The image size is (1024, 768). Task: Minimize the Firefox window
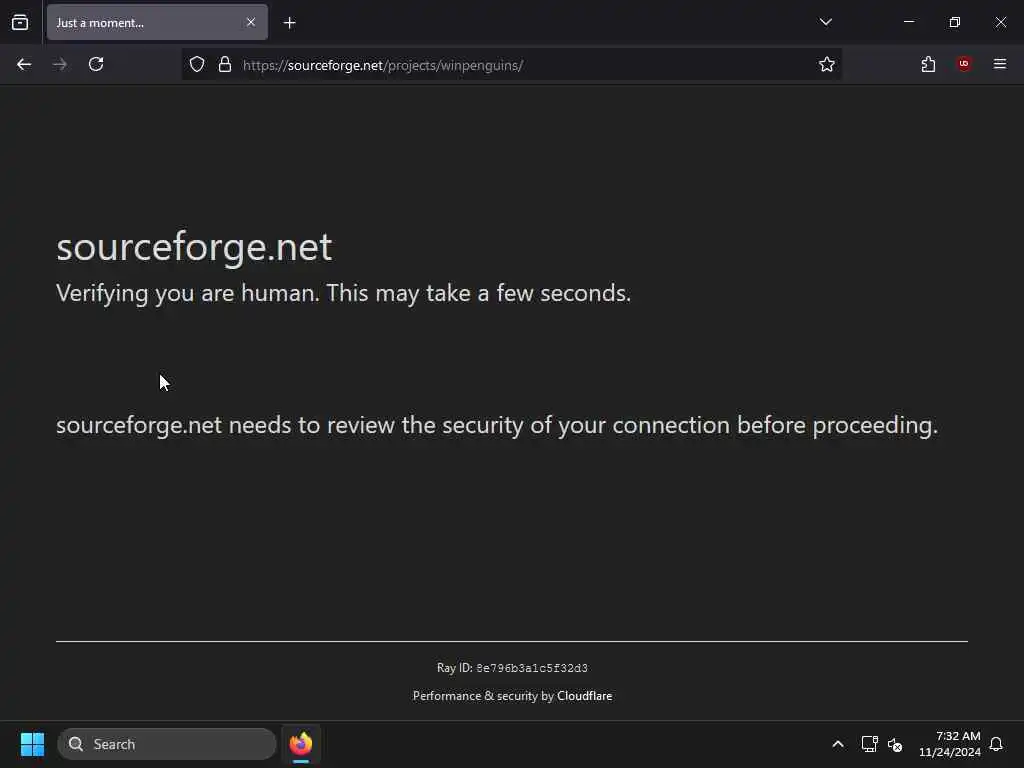[x=908, y=22]
